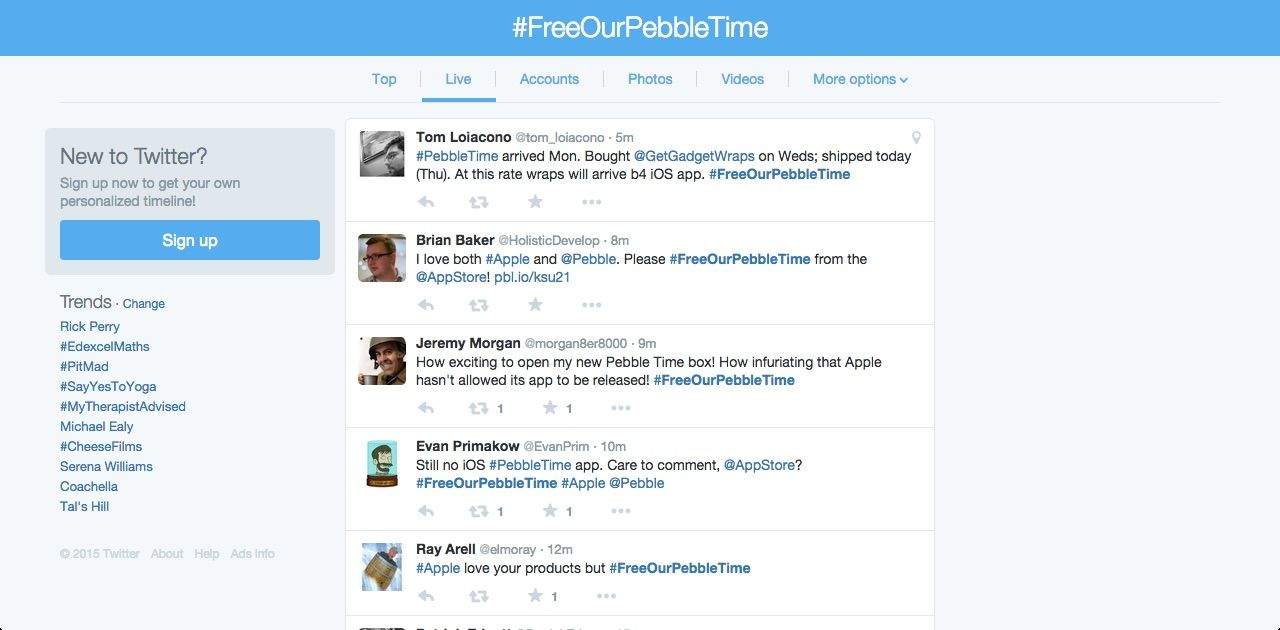Screen dimensions: 1280x630
Task: Reply to Jeremy Morgan's tweet
Action: [x=425, y=408]
